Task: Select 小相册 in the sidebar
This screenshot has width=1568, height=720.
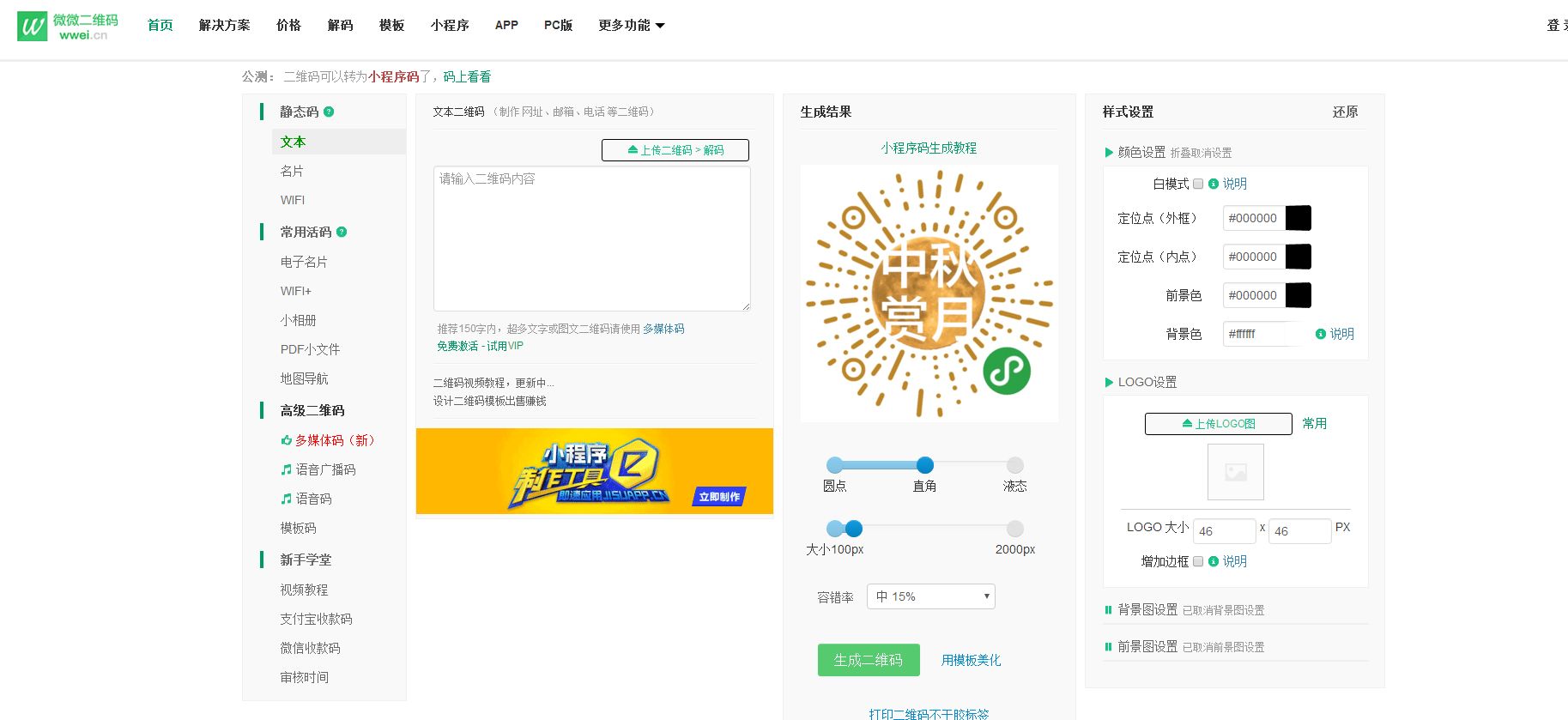Action: (298, 320)
